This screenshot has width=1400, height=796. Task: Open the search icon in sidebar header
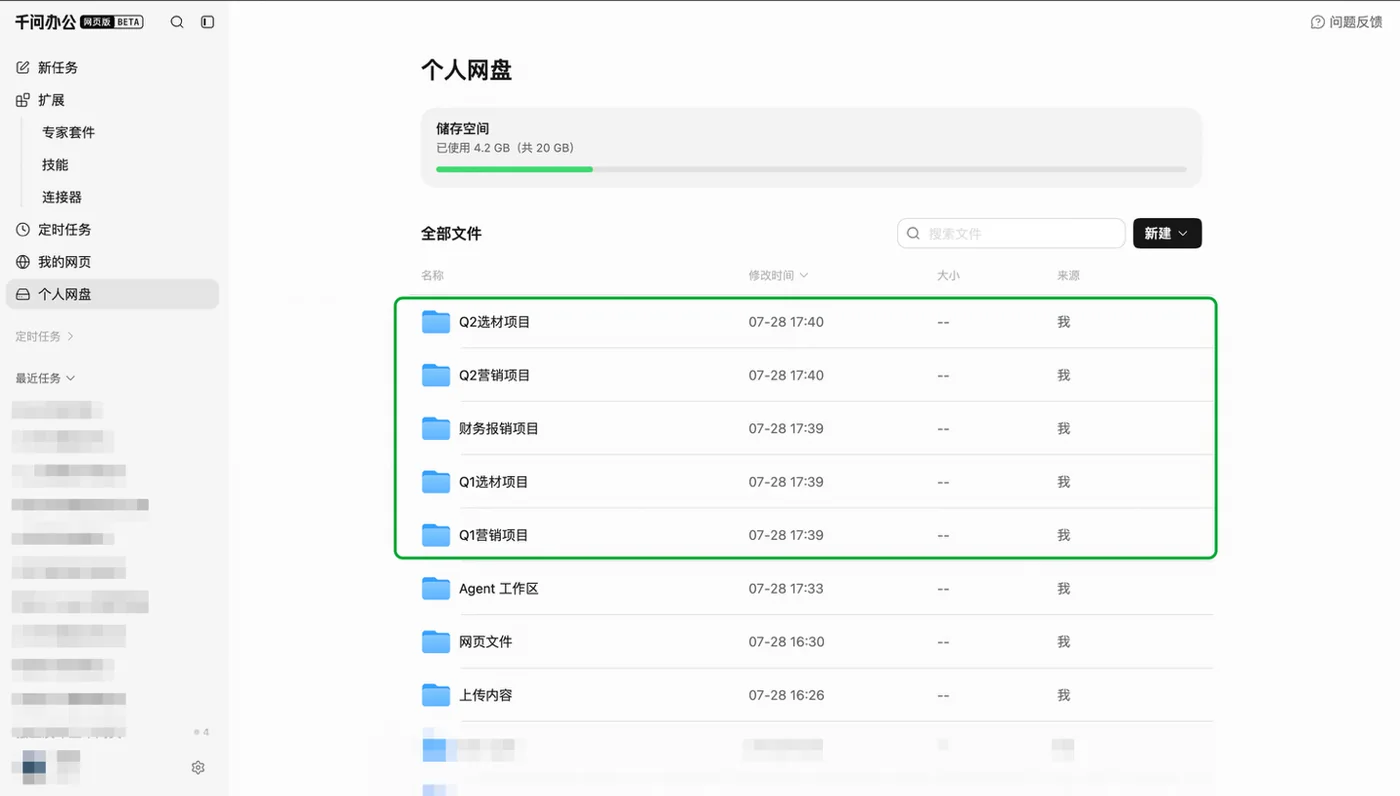[177, 22]
